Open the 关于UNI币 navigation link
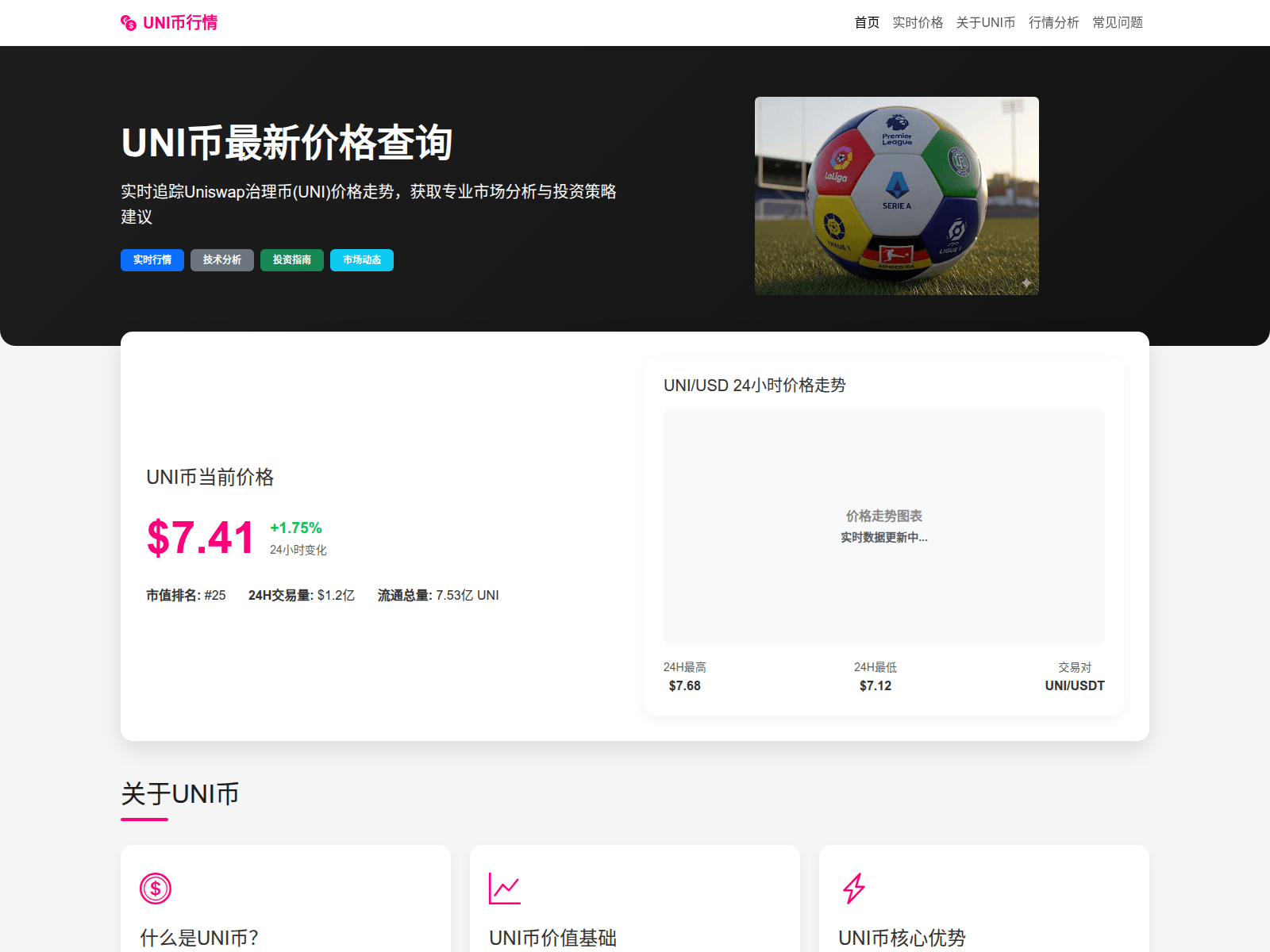 pos(986,23)
